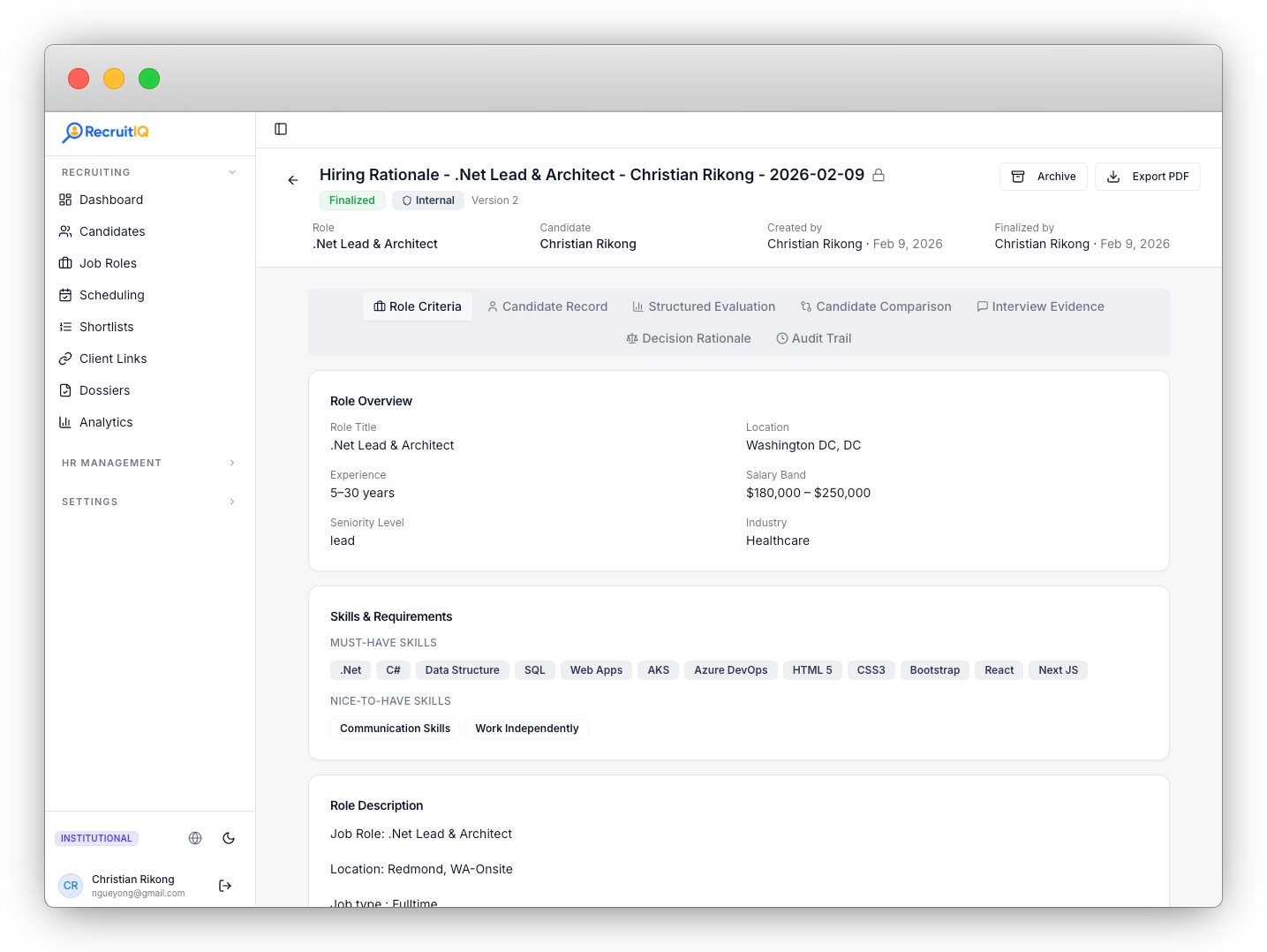This screenshot has height=952, width=1267.
Task: Click the Azure DevOps skill tag
Action: pyautogui.click(x=731, y=670)
